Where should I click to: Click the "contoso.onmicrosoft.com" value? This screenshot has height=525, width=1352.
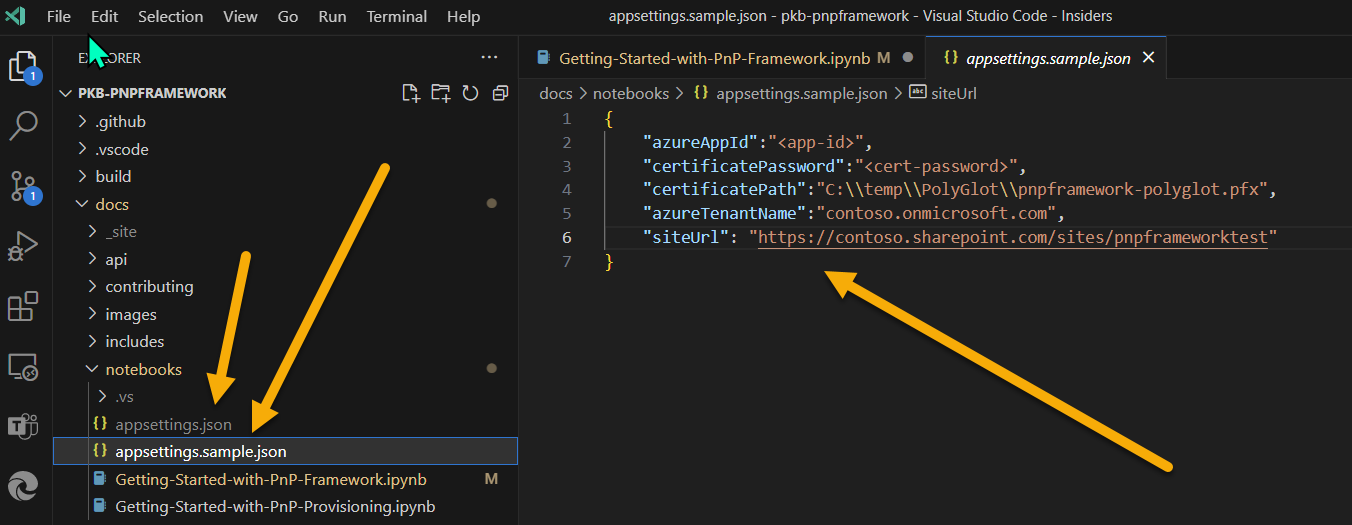(937, 214)
